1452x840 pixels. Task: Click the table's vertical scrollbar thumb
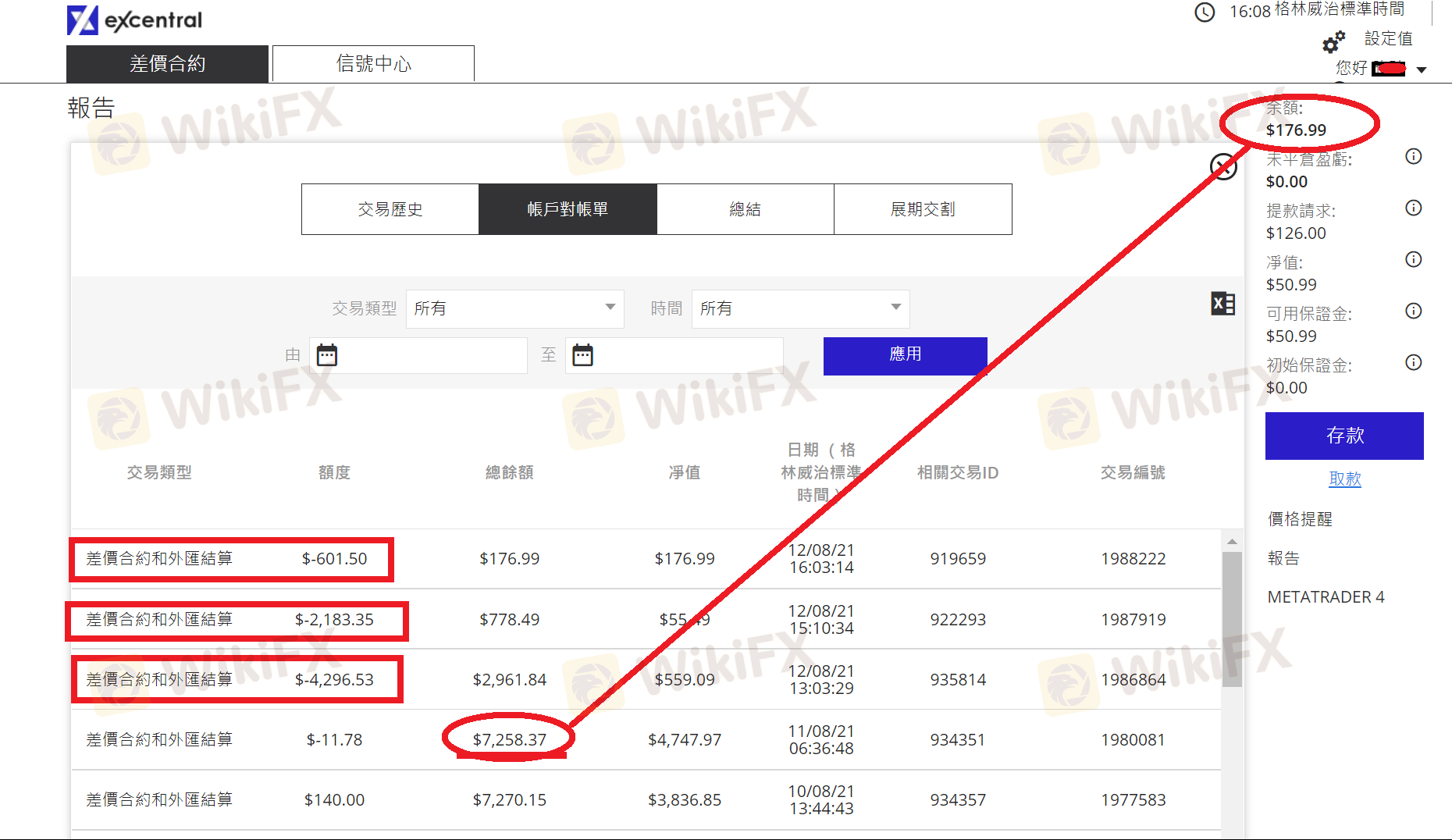pos(1232,617)
